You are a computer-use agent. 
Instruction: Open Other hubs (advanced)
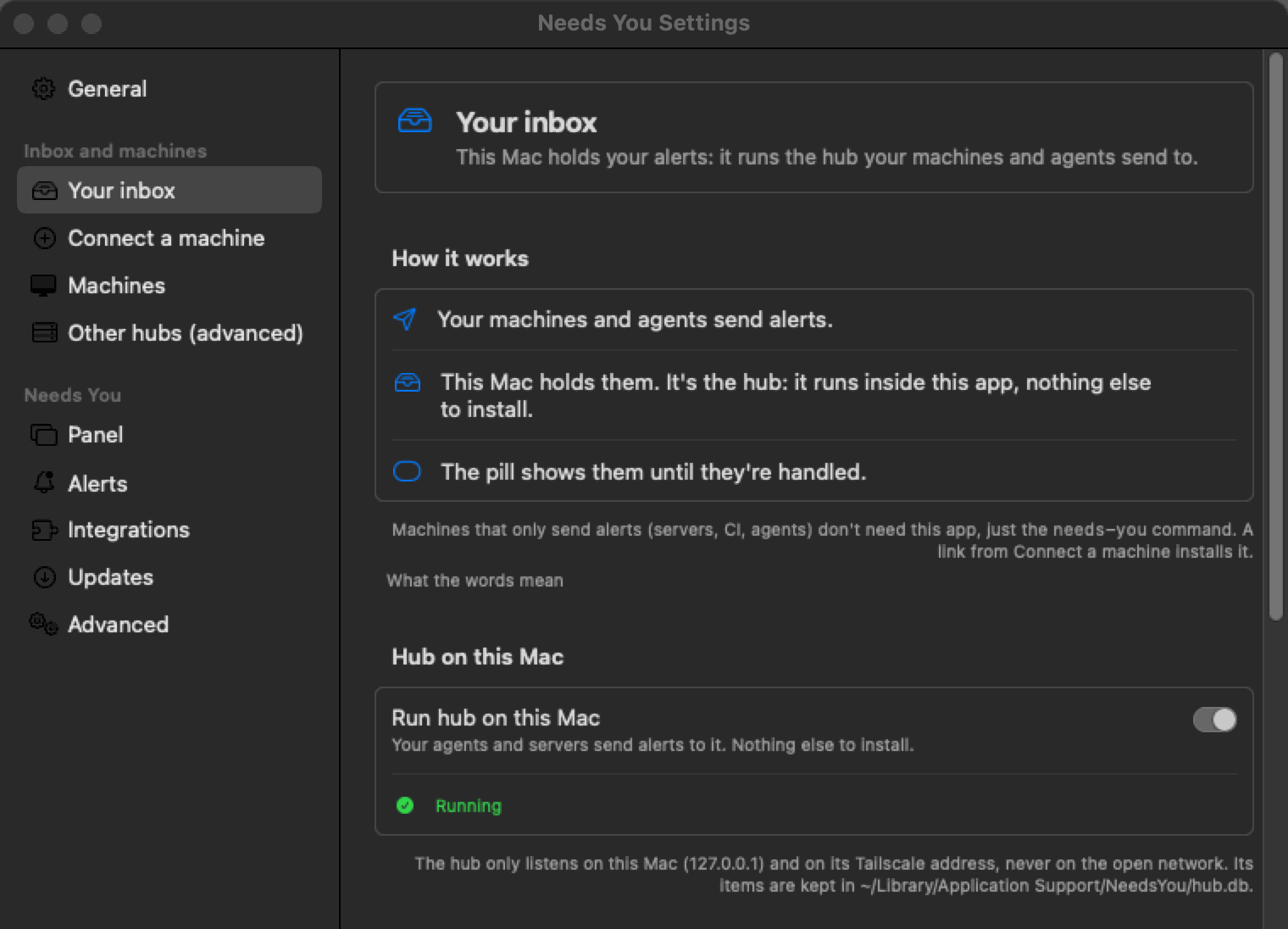[169, 333]
